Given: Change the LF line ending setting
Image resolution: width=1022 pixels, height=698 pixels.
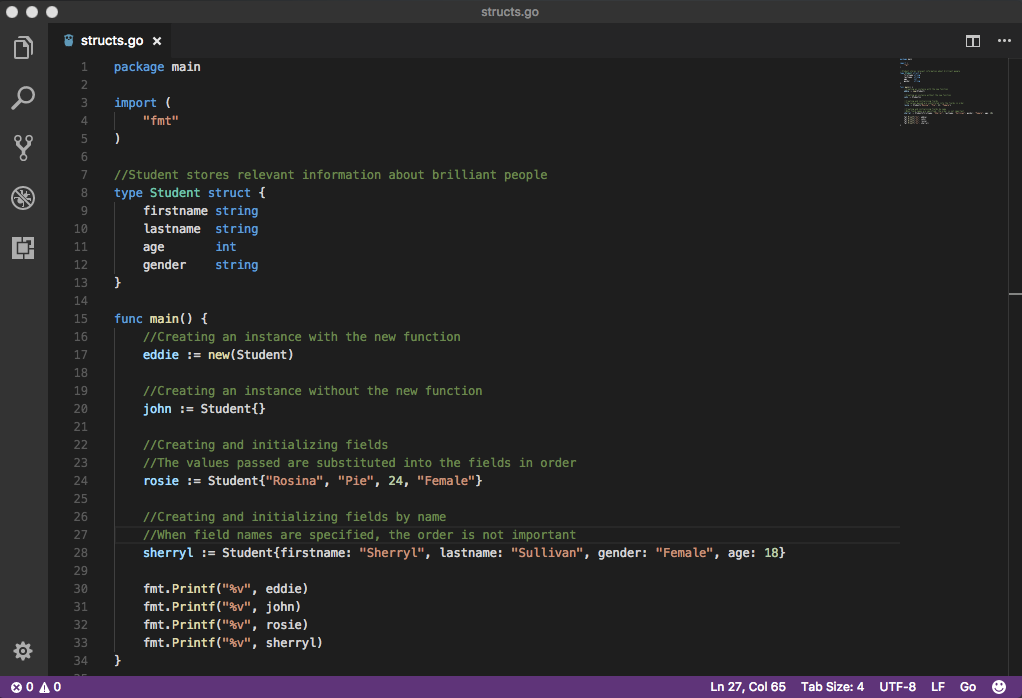Looking at the screenshot, I should pos(936,687).
